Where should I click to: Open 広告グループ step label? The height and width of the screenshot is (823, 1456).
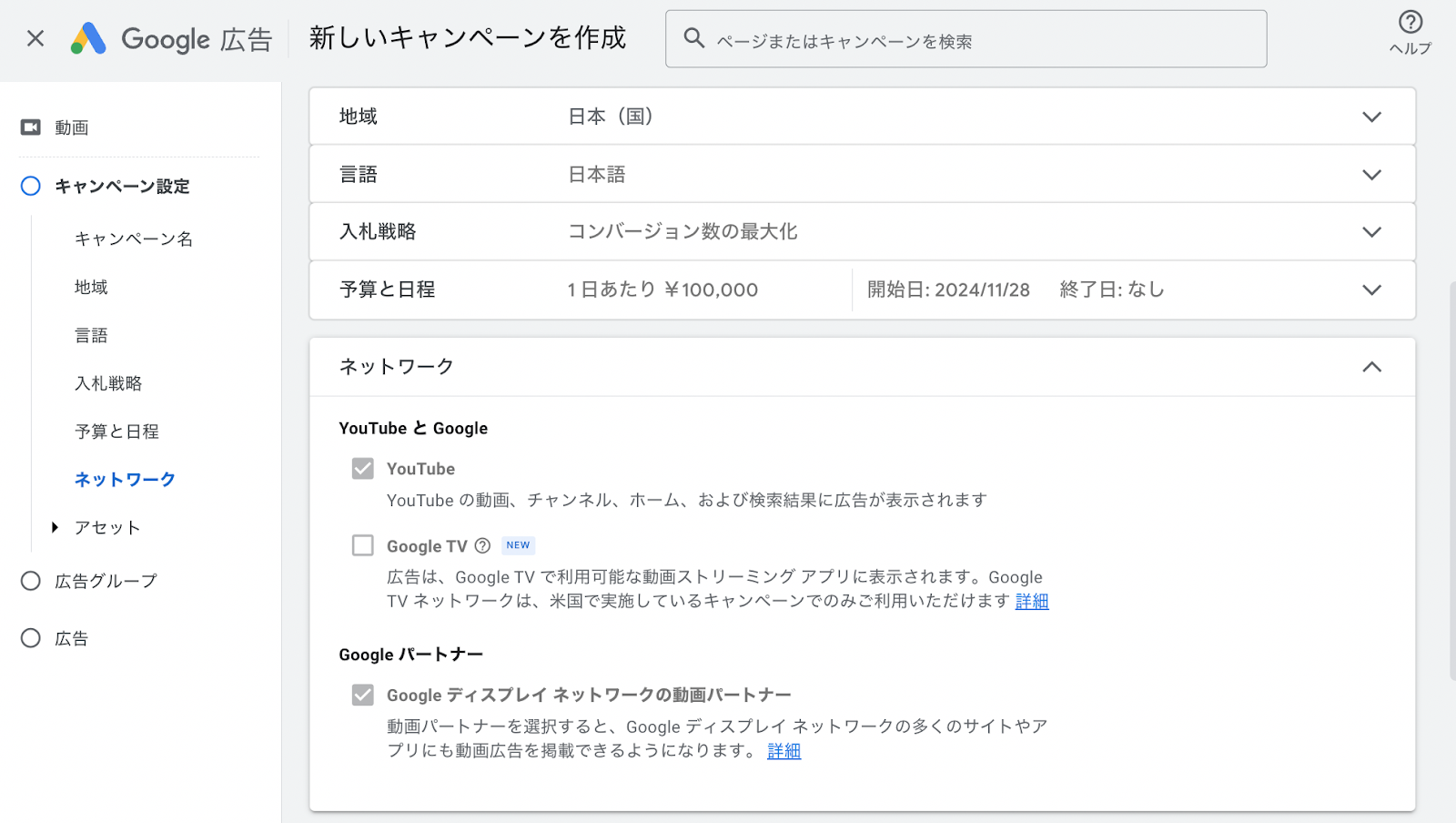click(106, 581)
